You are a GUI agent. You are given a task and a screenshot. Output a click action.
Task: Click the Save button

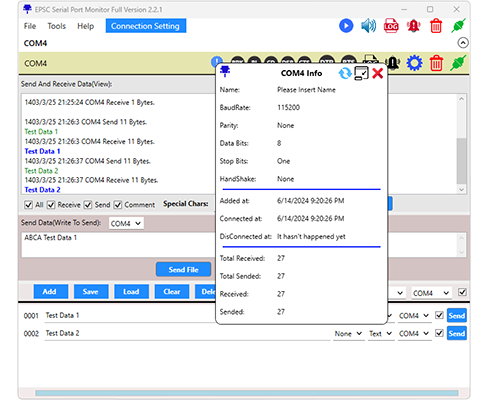pos(91,292)
